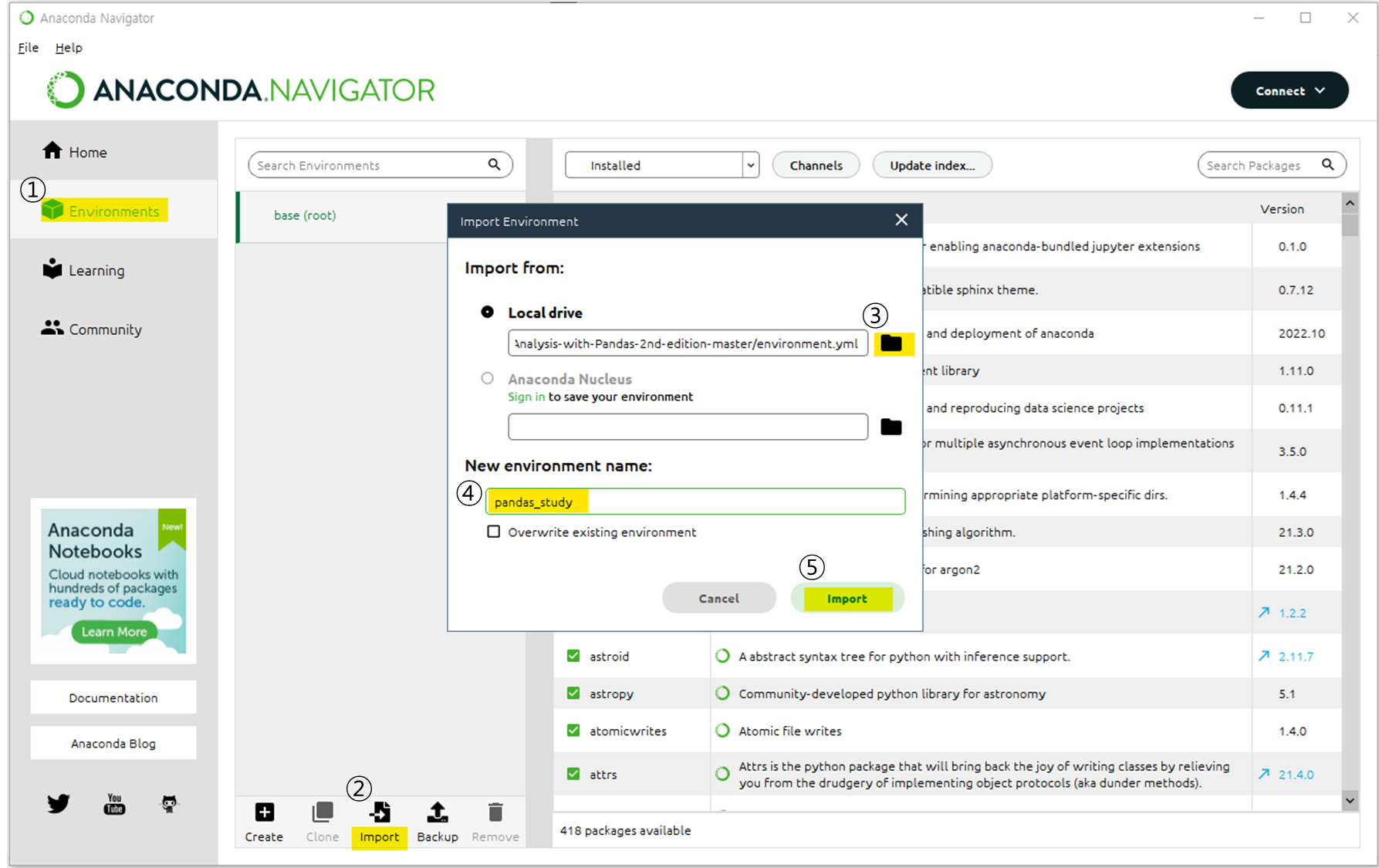
Task: Click the astropy package status circle
Action: pyautogui.click(x=722, y=693)
